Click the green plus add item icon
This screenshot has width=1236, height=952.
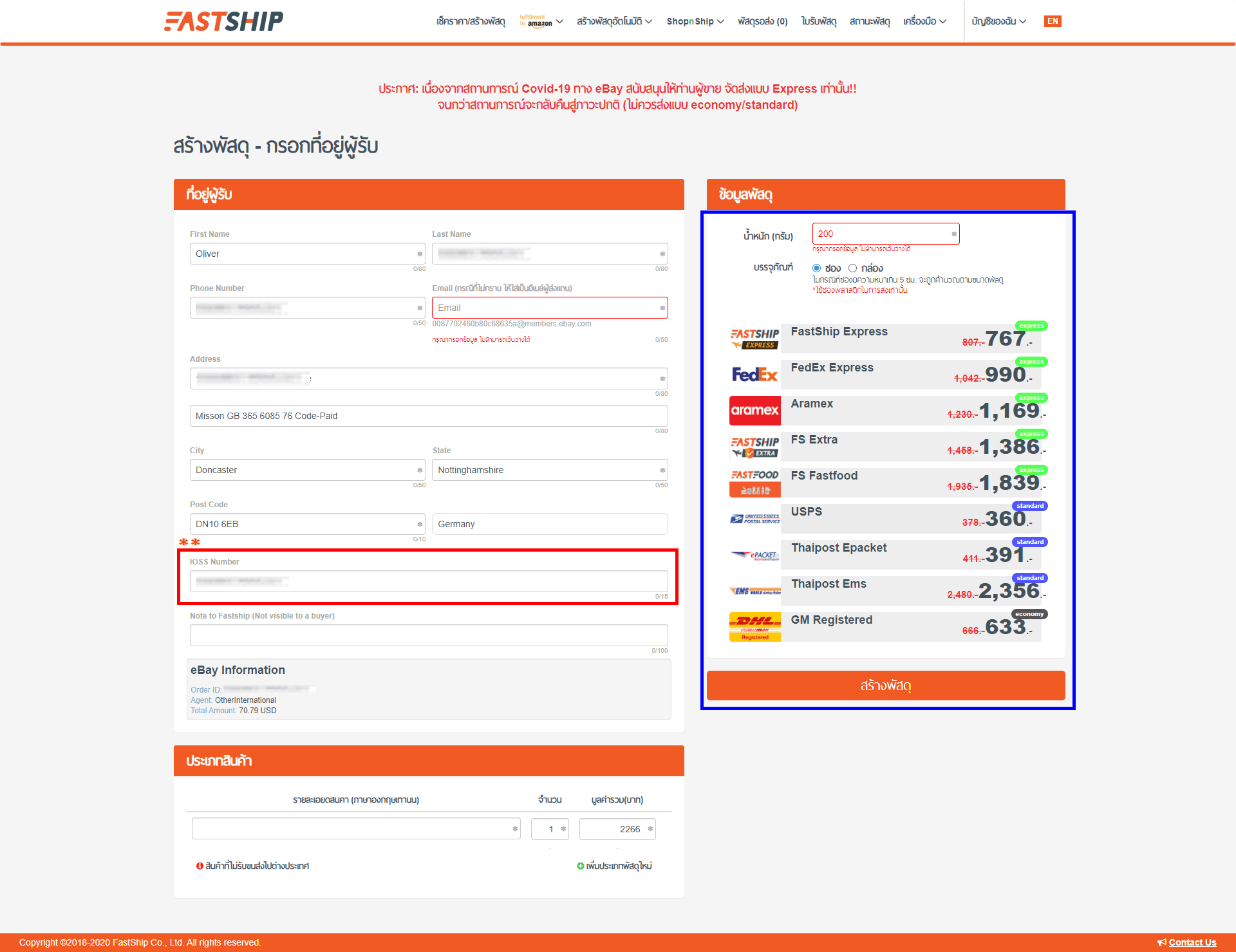(580, 866)
